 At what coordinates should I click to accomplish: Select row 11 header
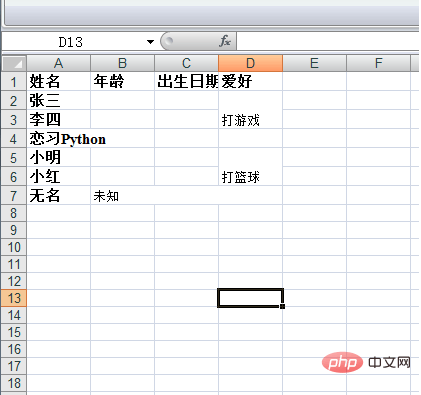point(14,264)
